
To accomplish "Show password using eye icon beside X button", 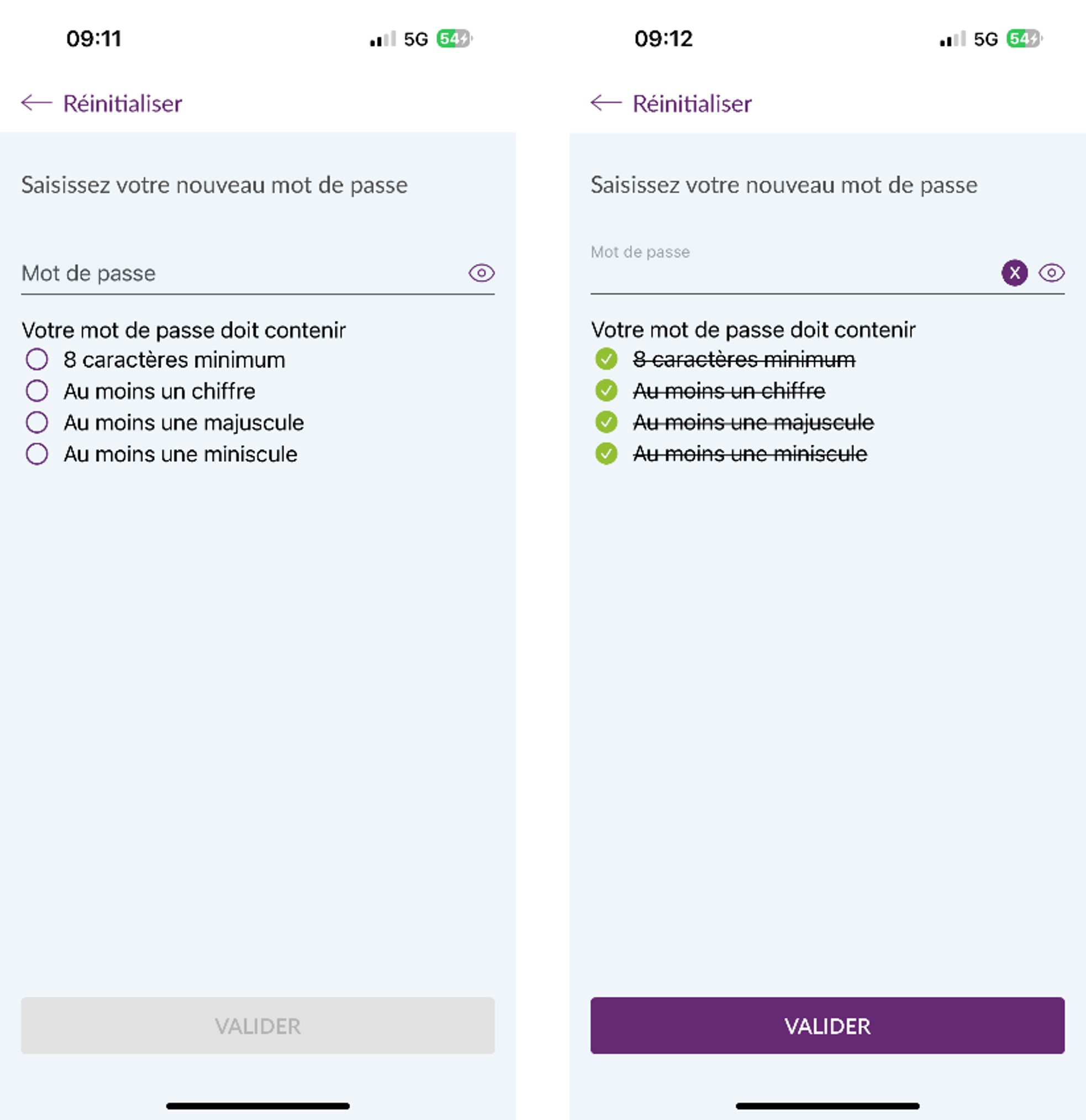I will [1051, 272].
